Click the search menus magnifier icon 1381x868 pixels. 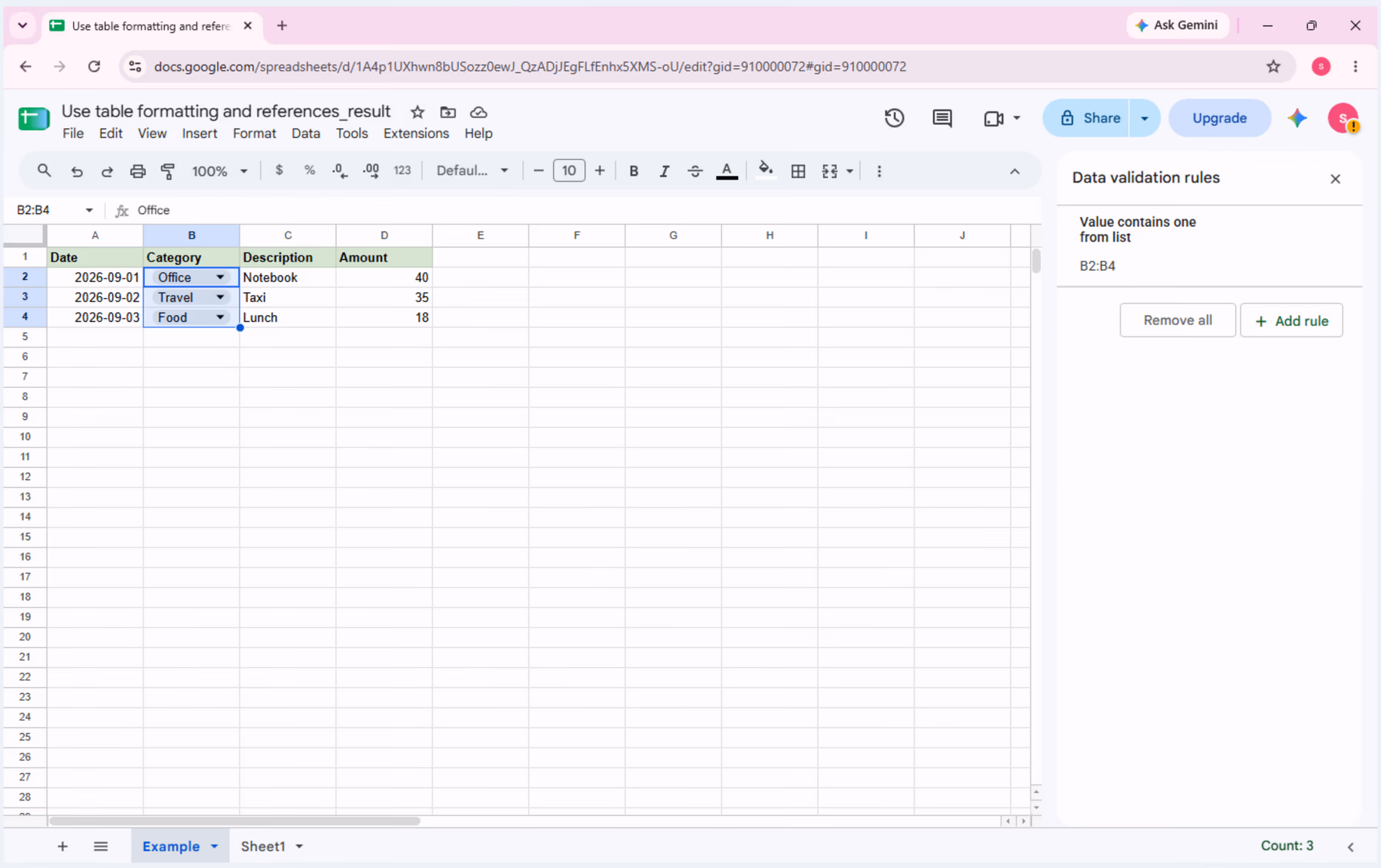click(x=44, y=171)
